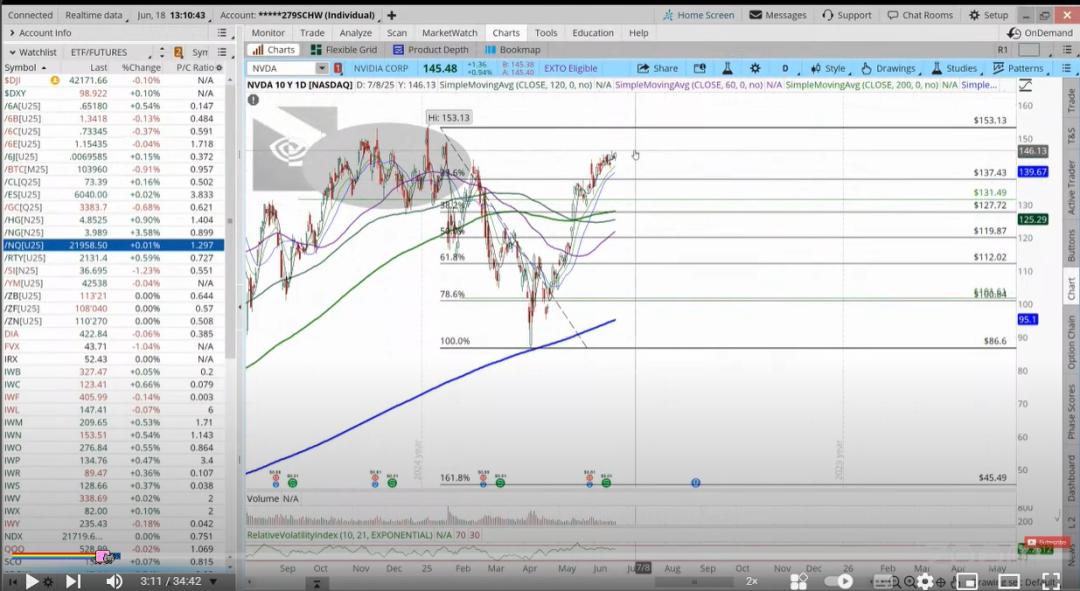1080x591 pixels.
Task: Open the Active Trader side tab
Action: click(x=1071, y=187)
